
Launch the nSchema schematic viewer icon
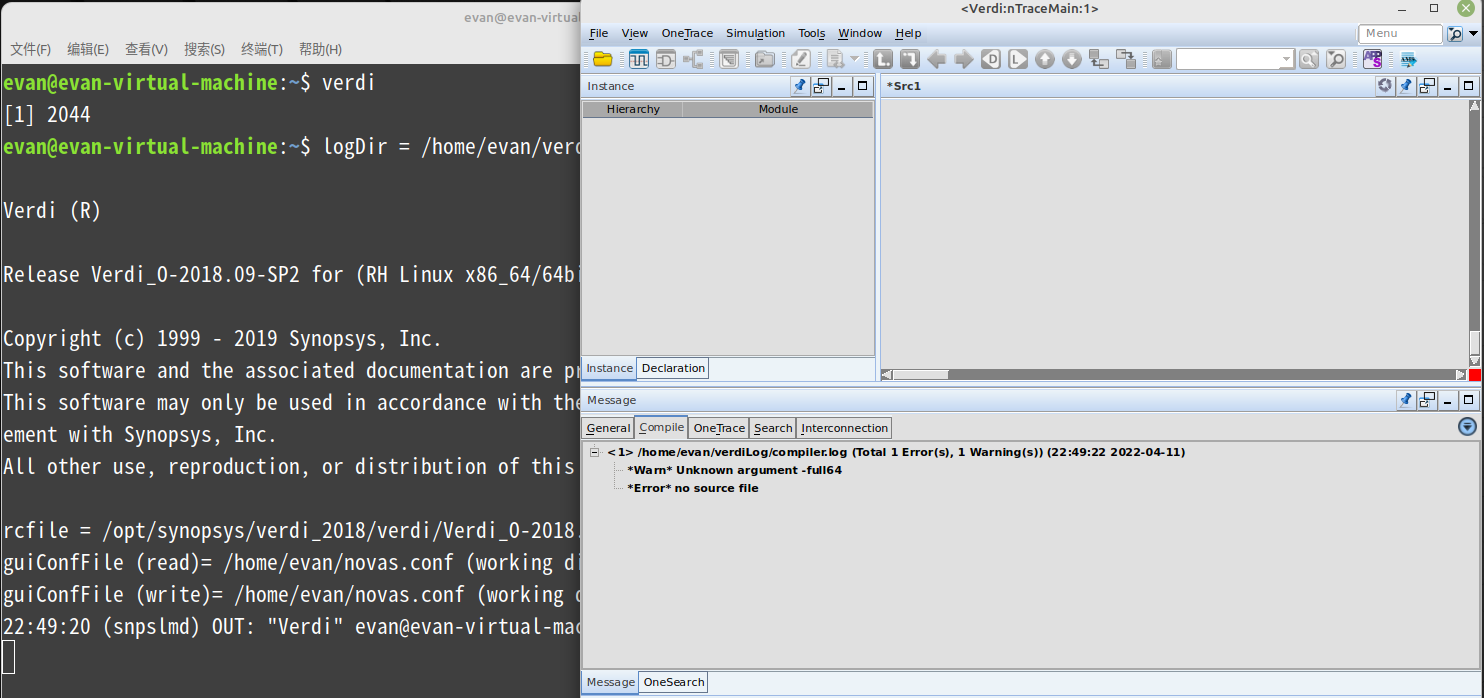(665, 59)
